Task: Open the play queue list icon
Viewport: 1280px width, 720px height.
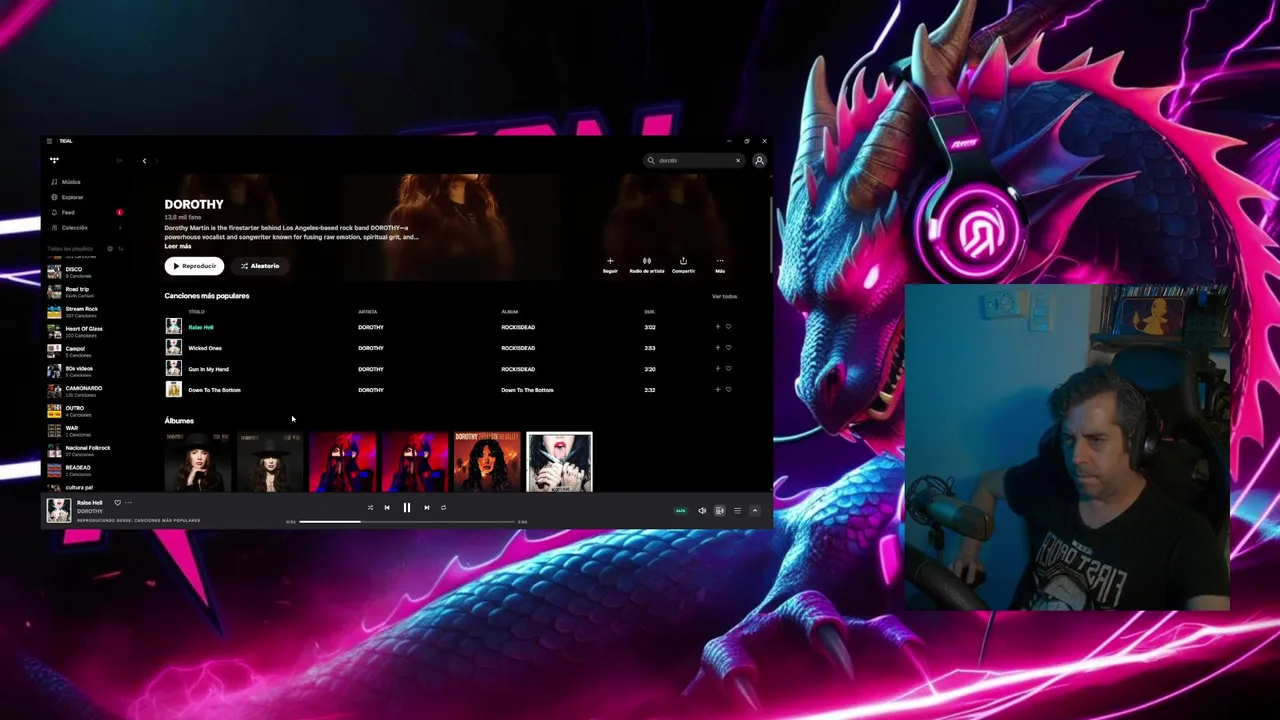Action: pyautogui.click(x=737, y=511)
